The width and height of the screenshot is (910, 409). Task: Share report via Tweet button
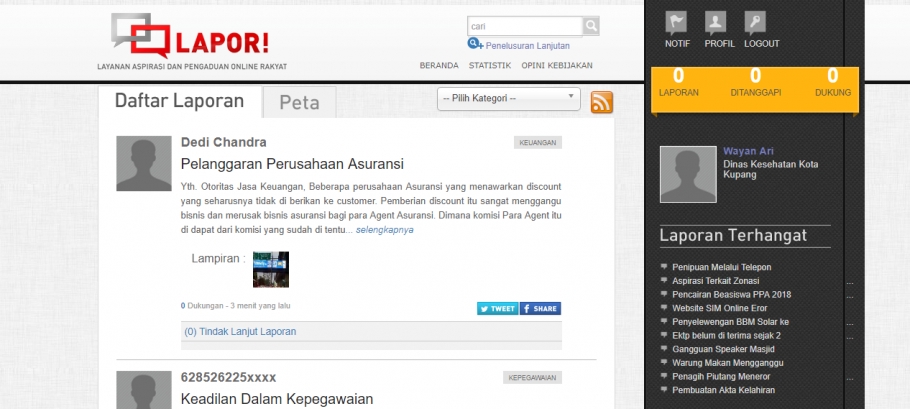pyautogui.click(x=497, y=309)
